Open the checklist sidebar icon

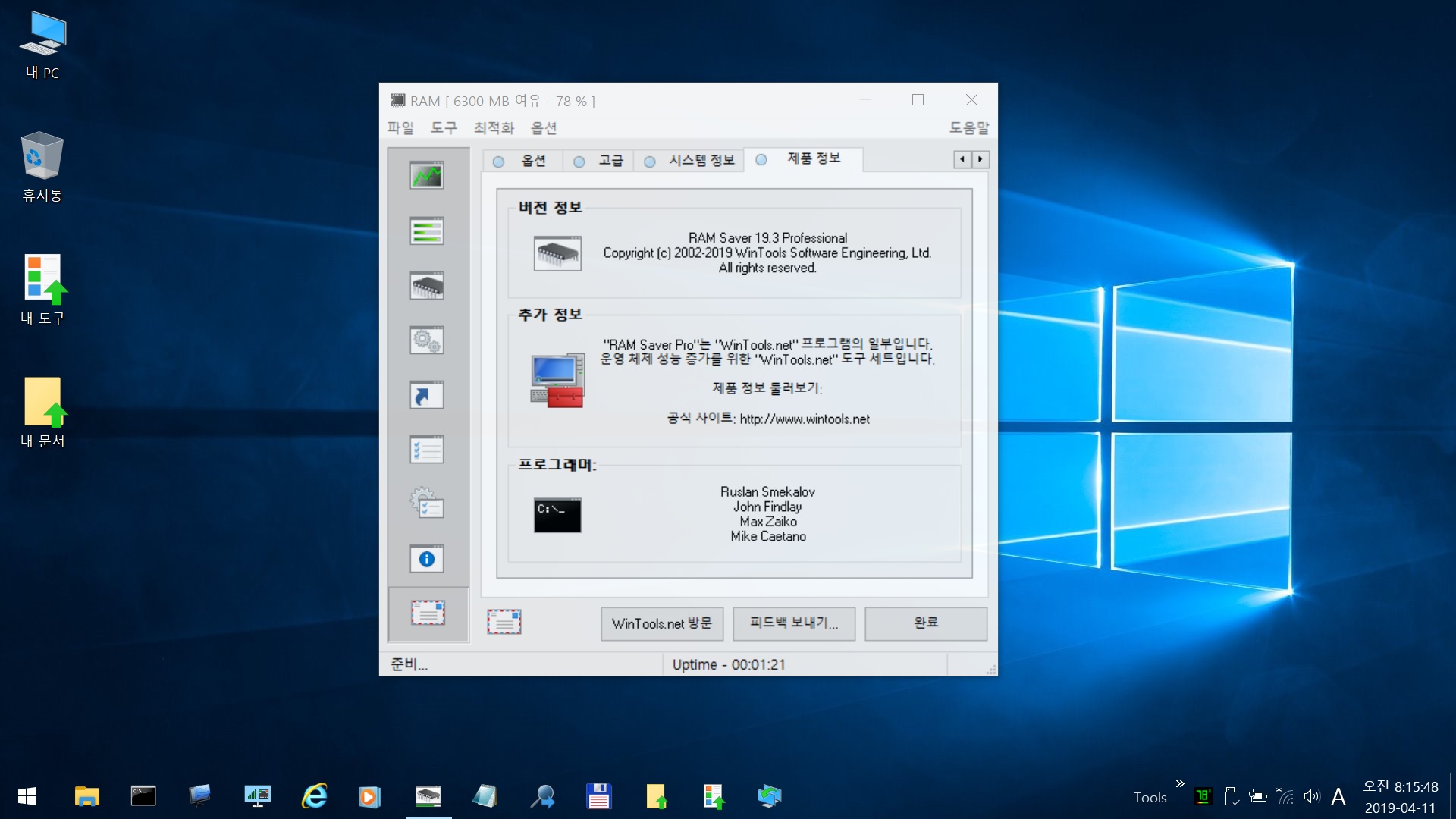click(x=427, y=450)
